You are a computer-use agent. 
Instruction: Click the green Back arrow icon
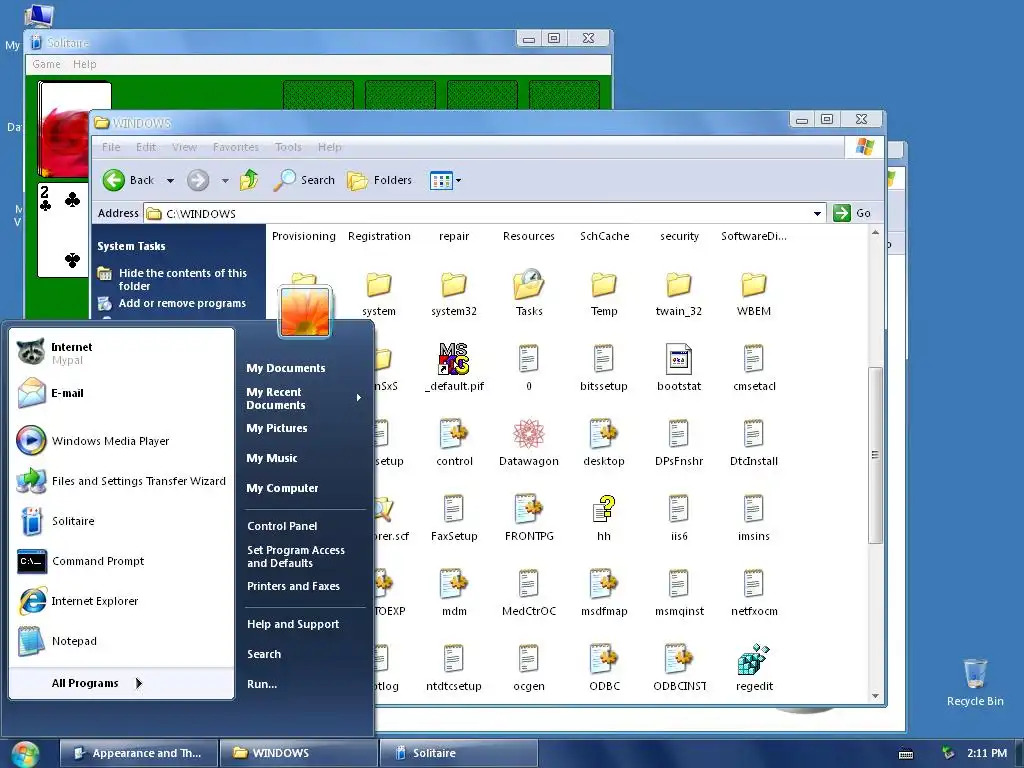[x=114, y=180]
